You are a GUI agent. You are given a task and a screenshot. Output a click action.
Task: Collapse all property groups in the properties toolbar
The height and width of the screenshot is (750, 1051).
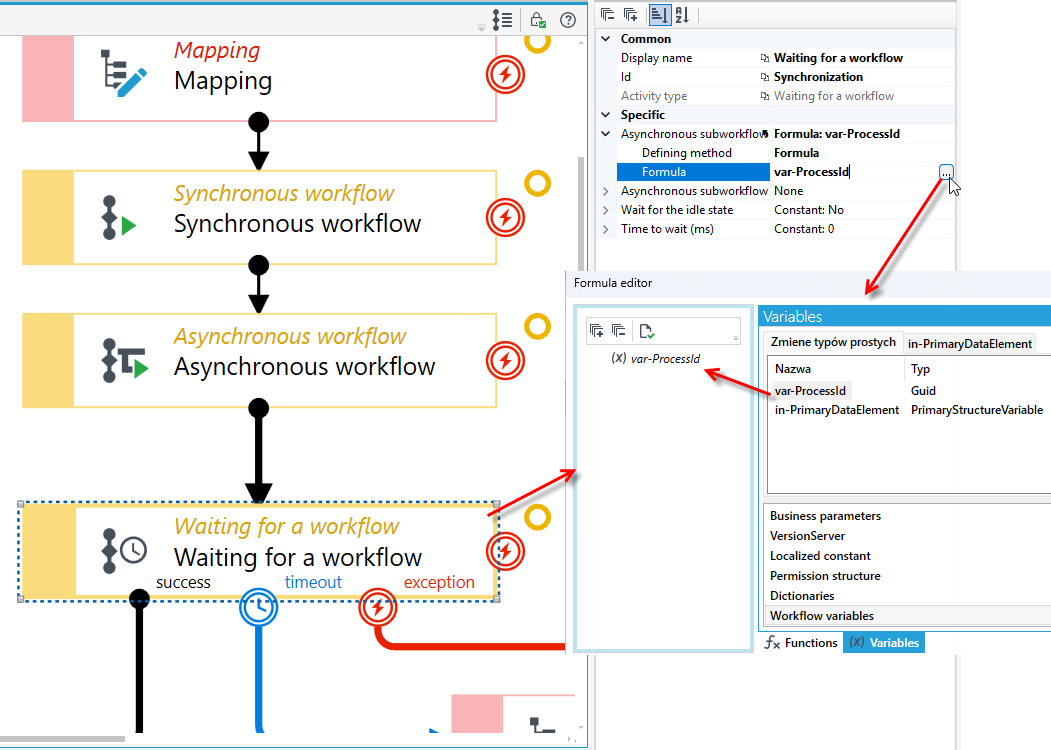pyautogui.click(x=608, y=15)
